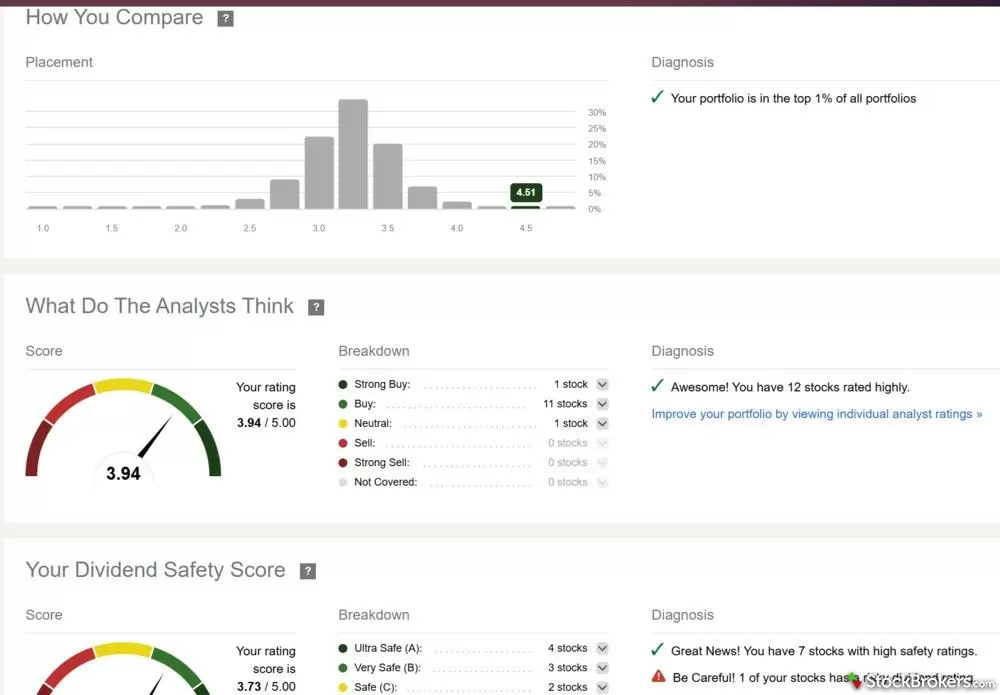Image resolution: width=1000 pixels, height=695 pixels.
Task: Click the green checkmark beside top 1% diagnosis
Action: [657, 98]
